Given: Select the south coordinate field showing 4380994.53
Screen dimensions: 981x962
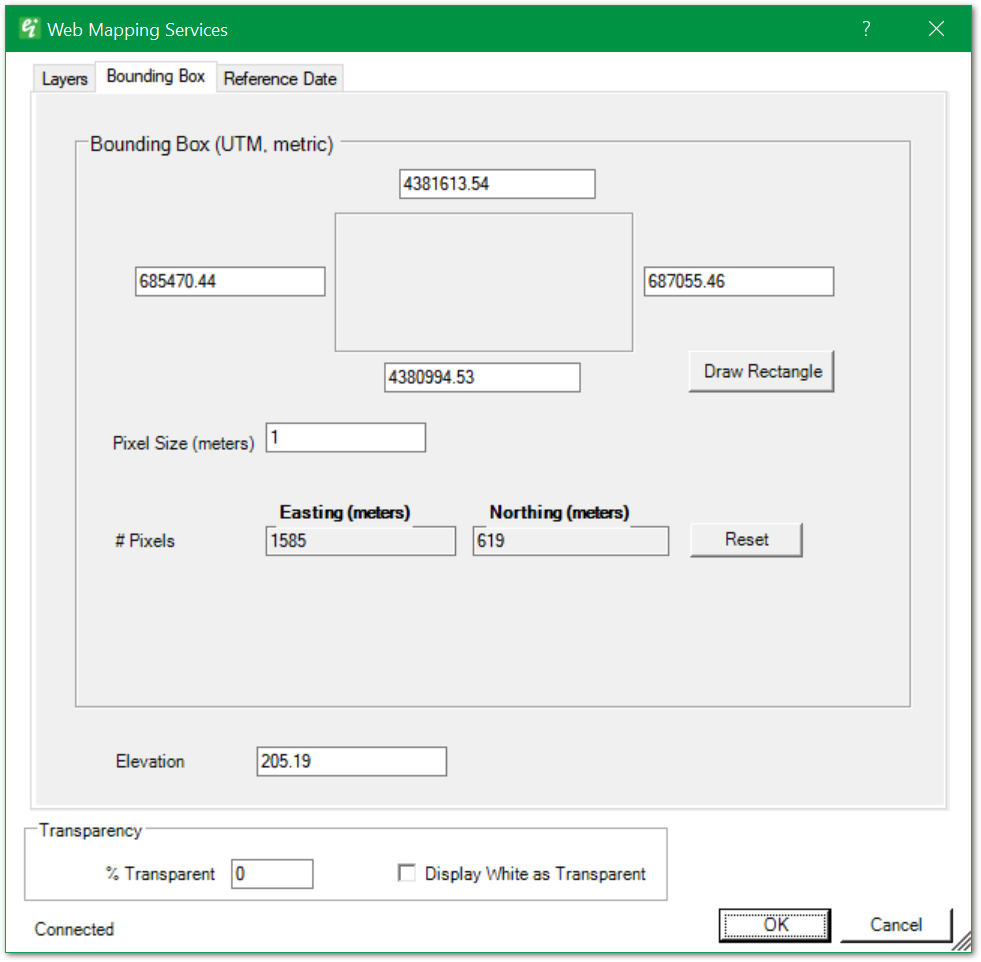Looking at the screenshot, I should tap(481, 377).
